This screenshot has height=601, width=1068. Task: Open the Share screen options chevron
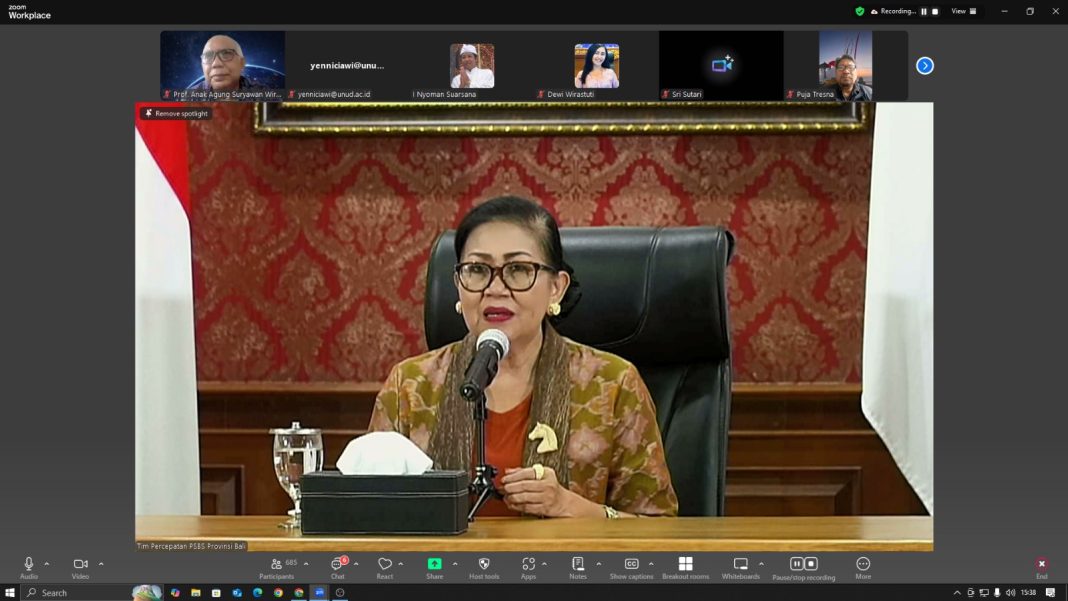454,563
